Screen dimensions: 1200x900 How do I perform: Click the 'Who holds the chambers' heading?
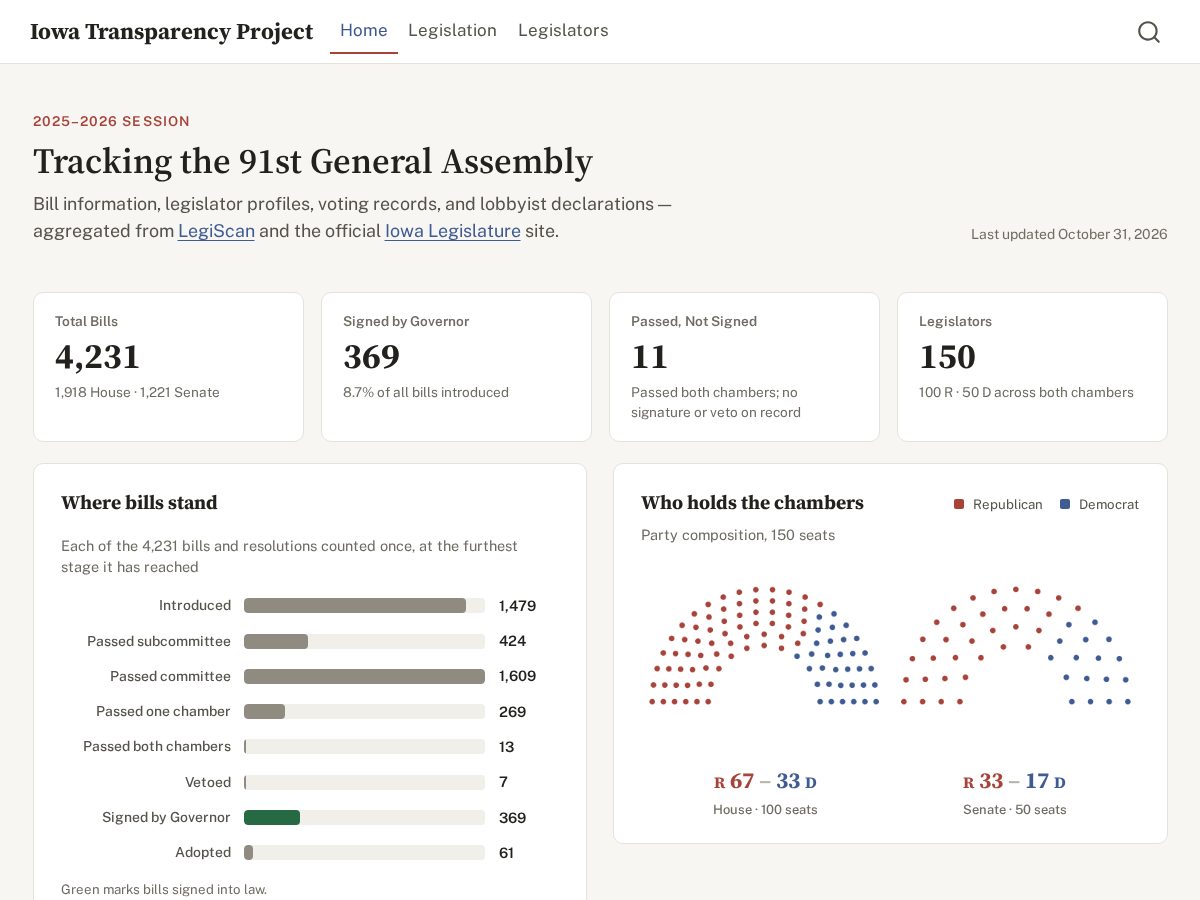coord(752,503)
